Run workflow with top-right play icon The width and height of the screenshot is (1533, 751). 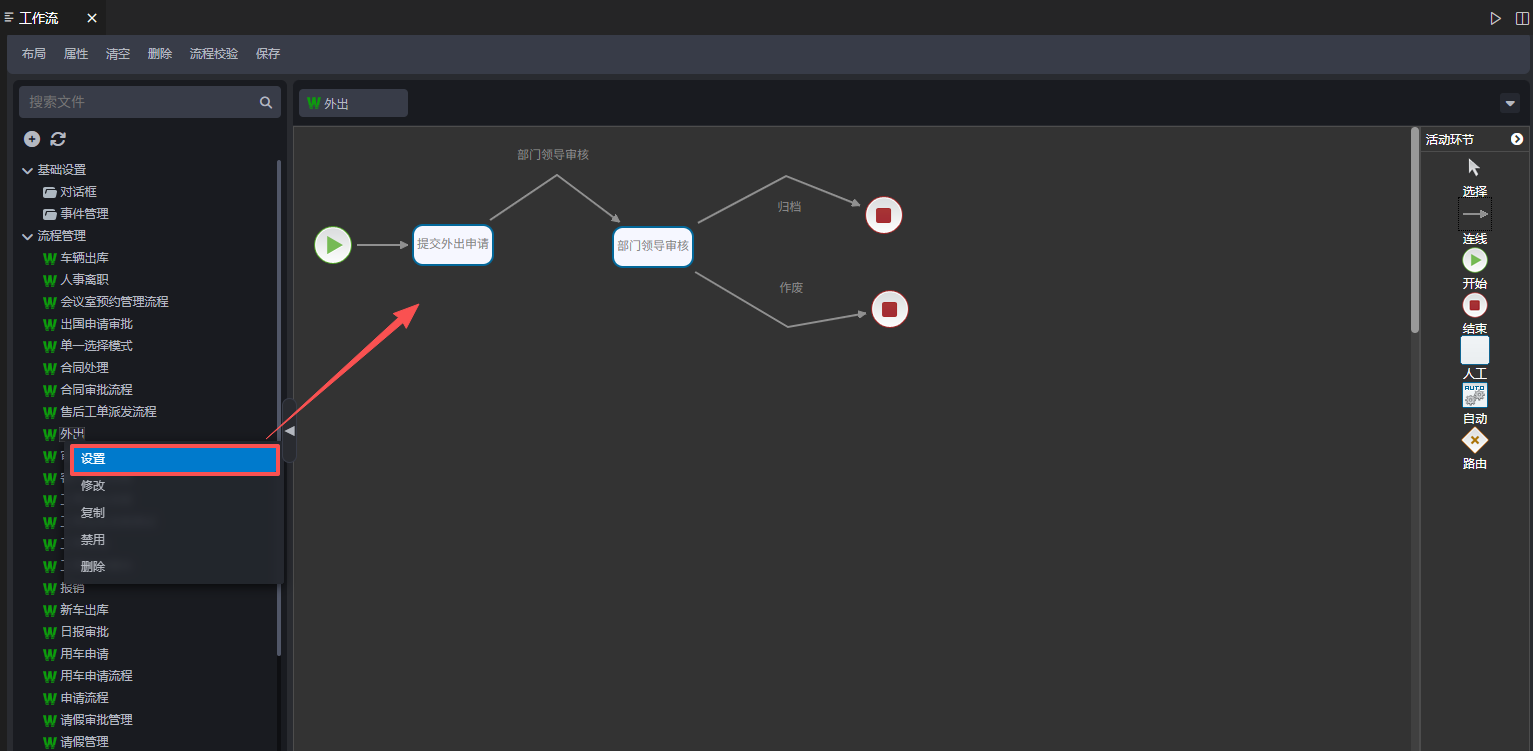click(1495, 18)
